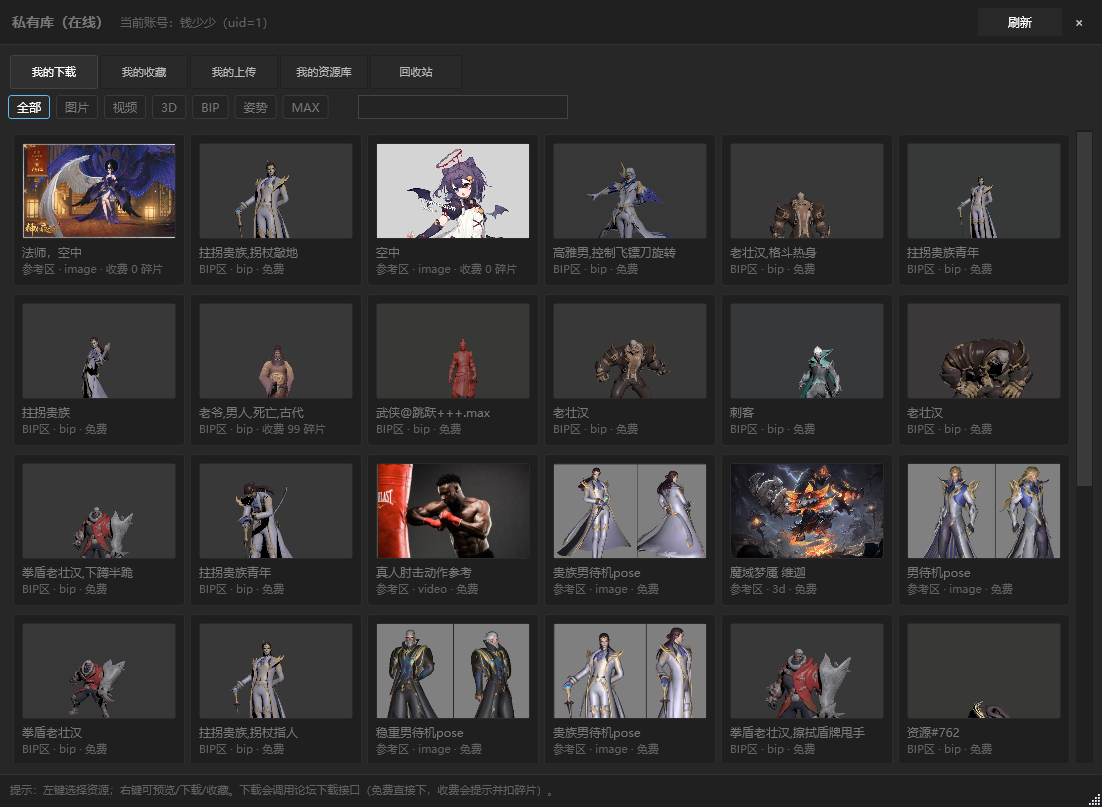Select the 男待机pose reference image
This screenshot has width=1102, height=807.
[984, 511]
